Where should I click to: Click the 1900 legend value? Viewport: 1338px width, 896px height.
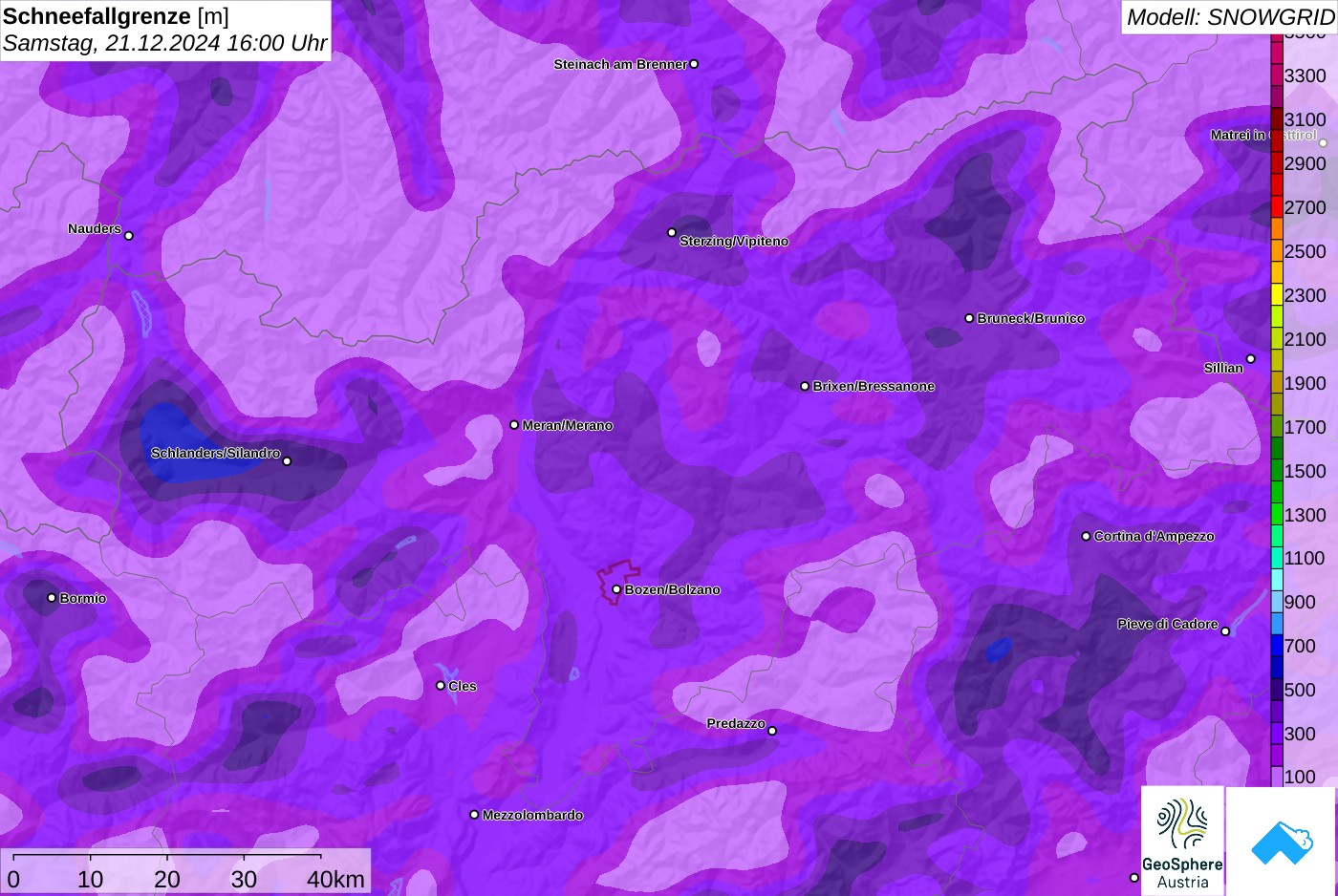(x=1306, y=383)
